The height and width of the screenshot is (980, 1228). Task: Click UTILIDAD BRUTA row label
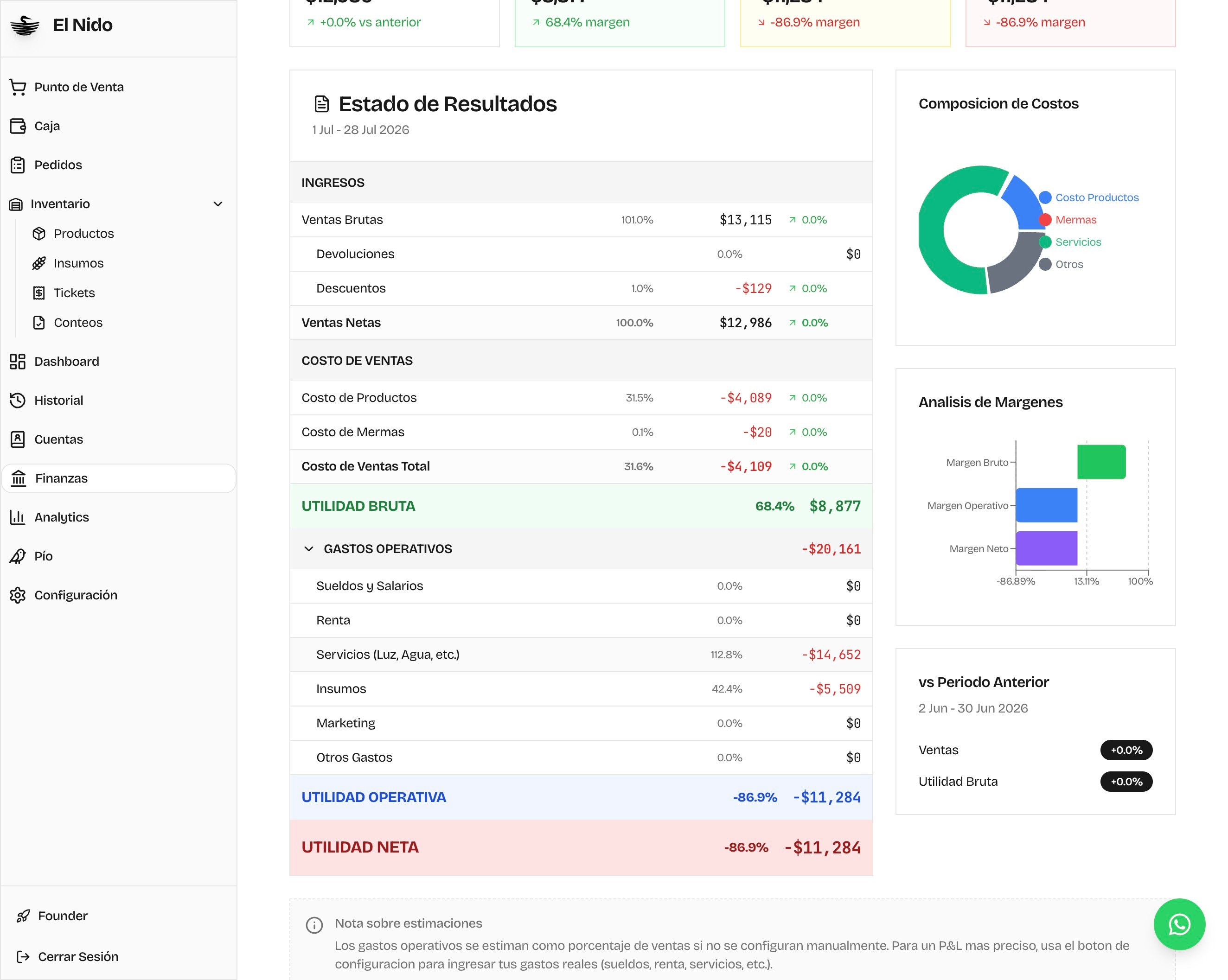358,506
